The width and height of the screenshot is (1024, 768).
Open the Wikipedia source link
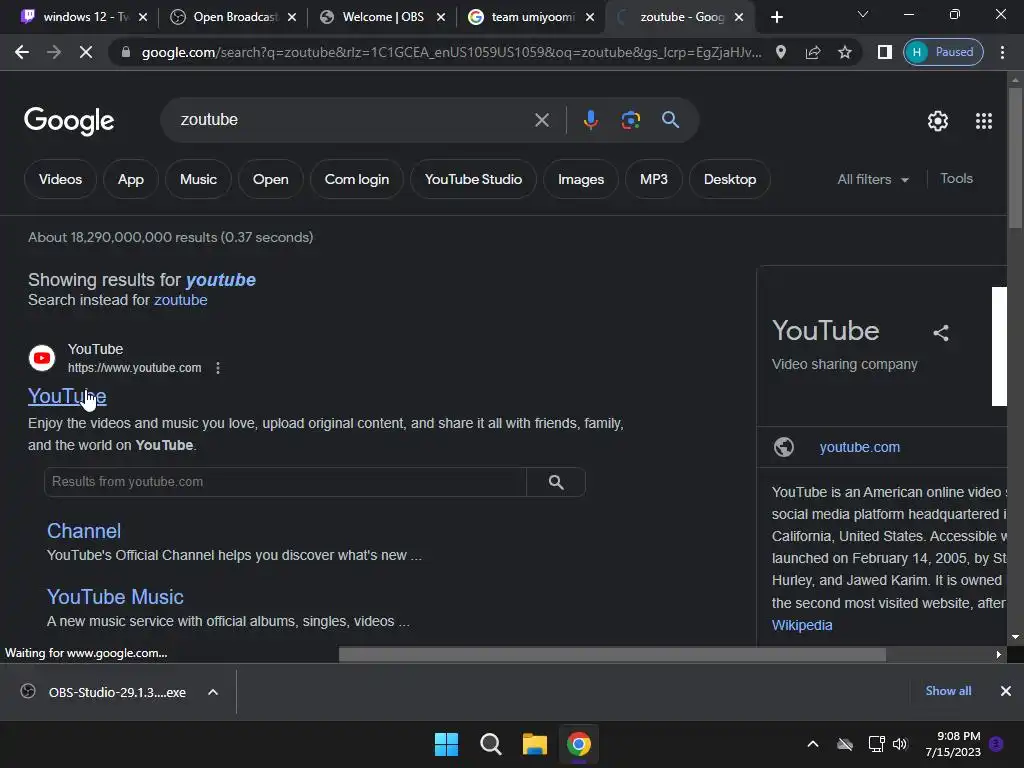pos(802,626)
